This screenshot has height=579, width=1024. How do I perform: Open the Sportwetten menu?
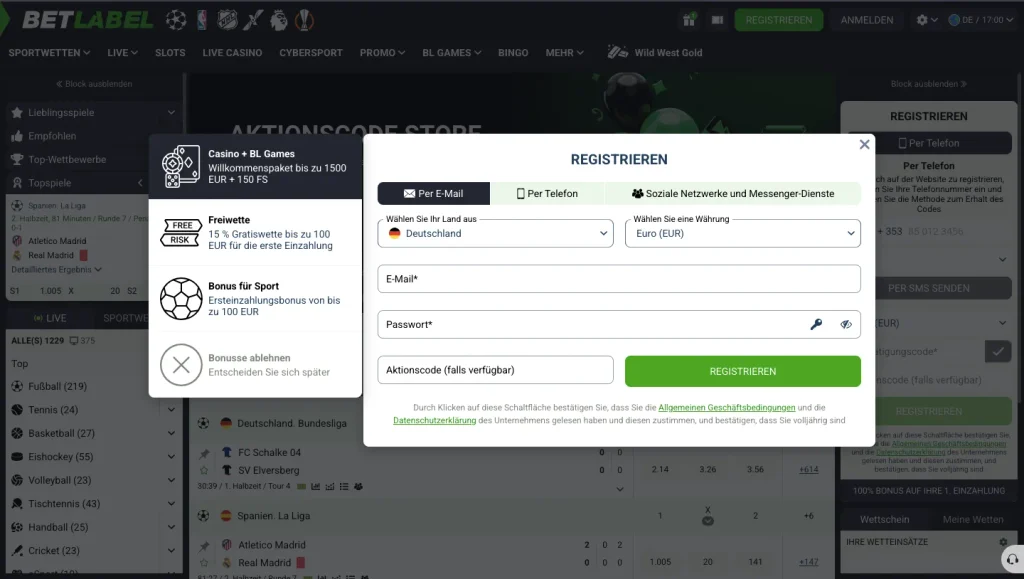point(49,53)
